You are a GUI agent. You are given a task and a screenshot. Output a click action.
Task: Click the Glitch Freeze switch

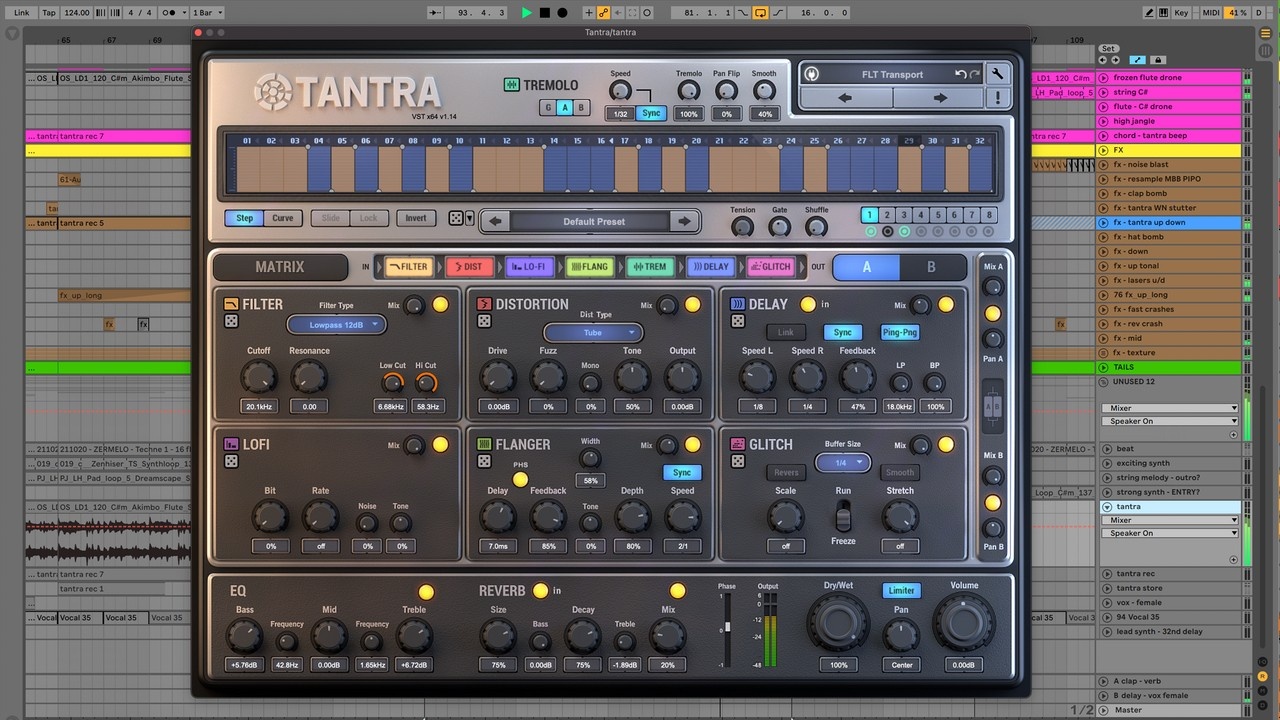(843, 518)
